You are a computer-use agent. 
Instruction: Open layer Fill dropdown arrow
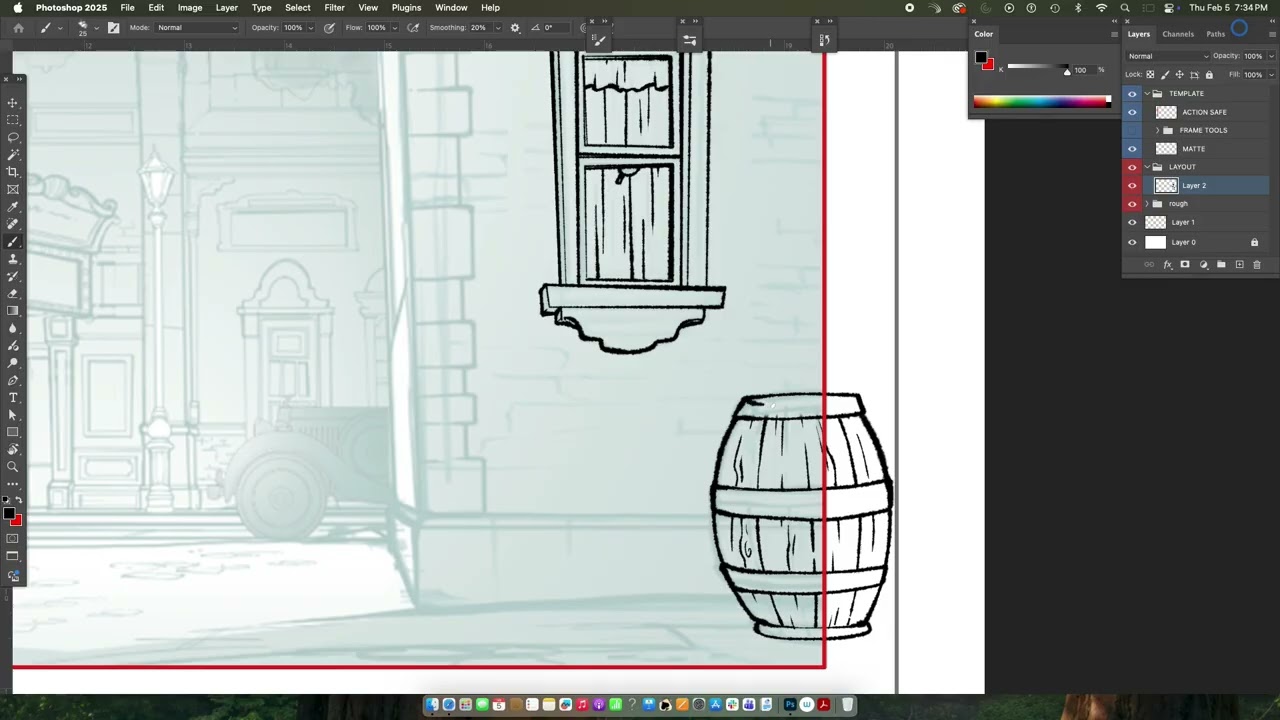point(1271,75)
